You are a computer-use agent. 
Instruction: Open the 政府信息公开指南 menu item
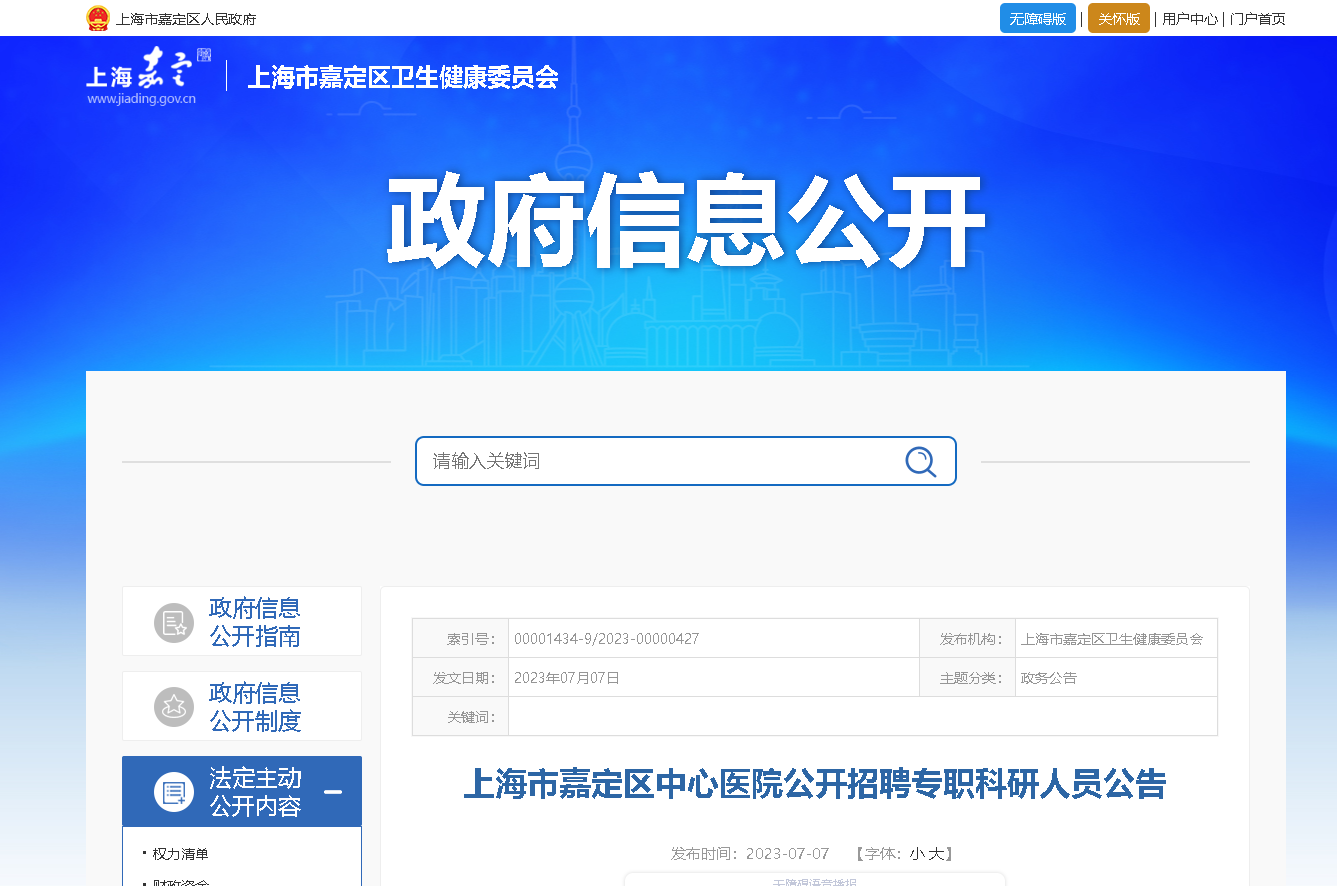point(254,622)
